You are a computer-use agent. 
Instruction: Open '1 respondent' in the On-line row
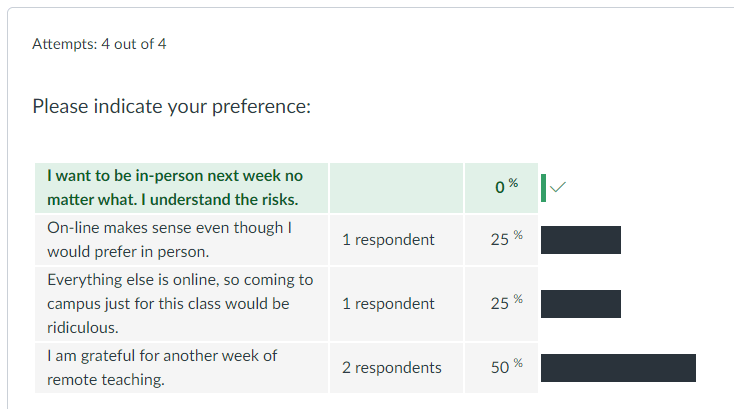[388, 240]
